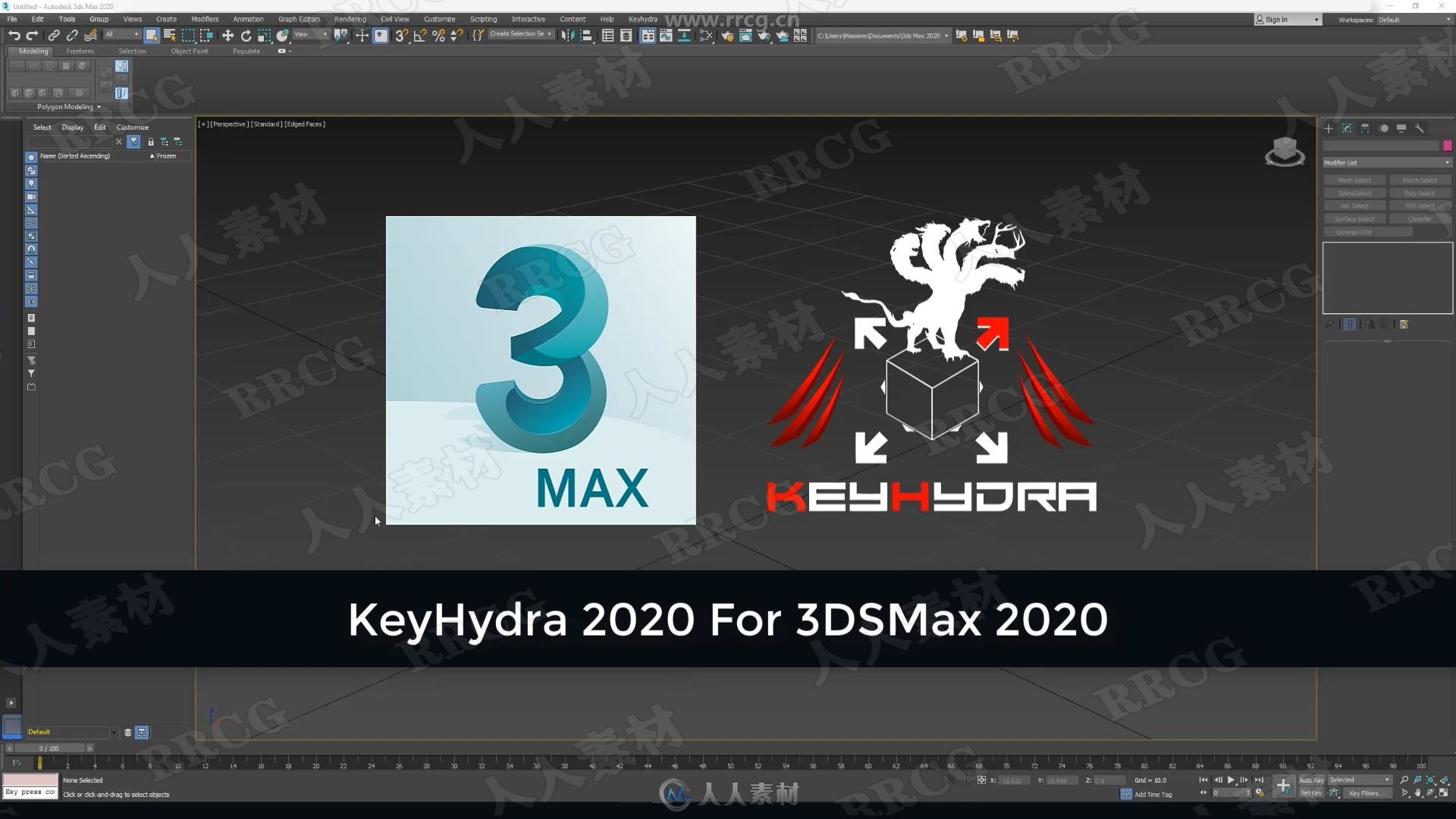Expand the Sign In dropdown
The height and width of the screenshot is (819, 1456).
pyautogui.click(x=1287, y=20)
